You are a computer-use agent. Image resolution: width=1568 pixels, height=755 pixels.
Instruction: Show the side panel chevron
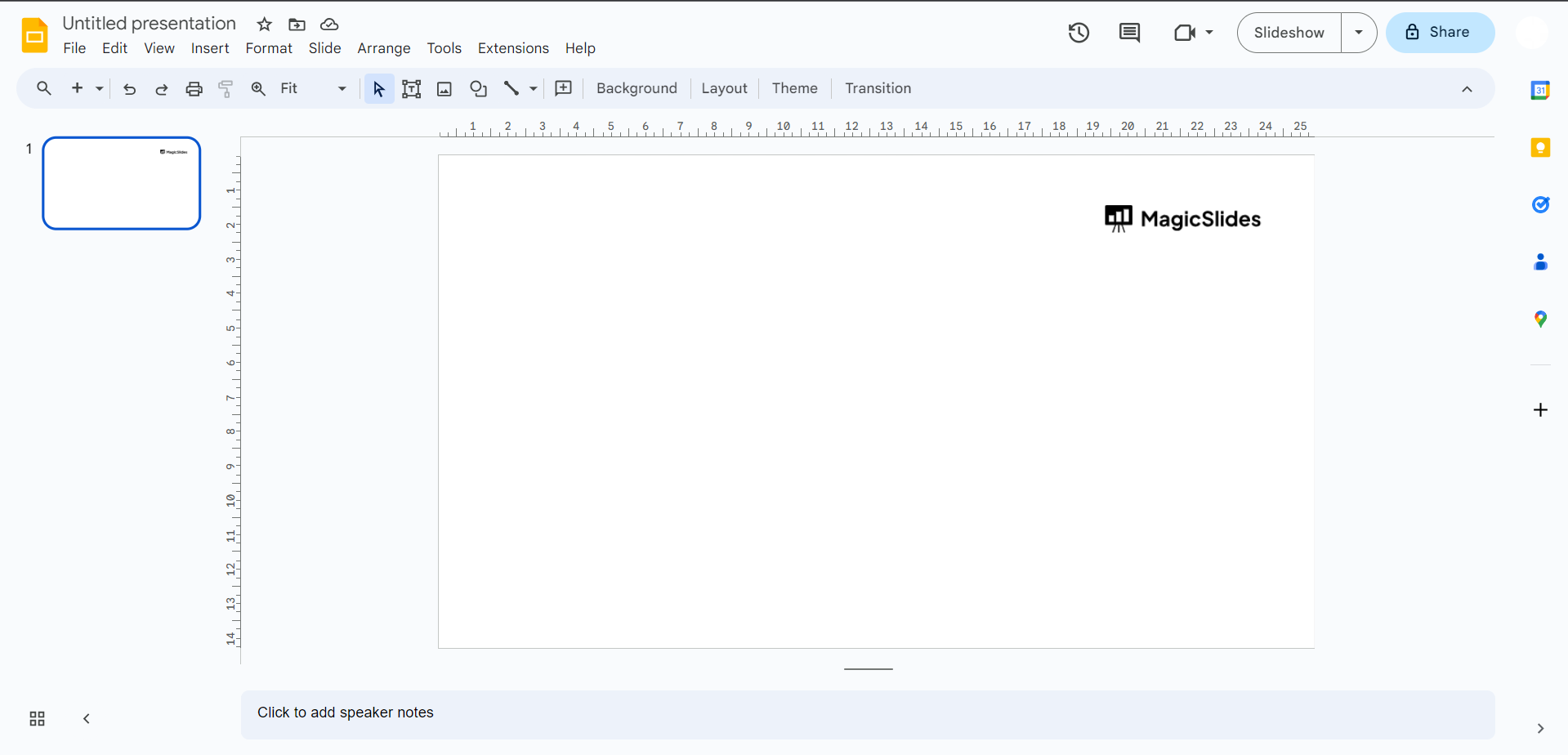coord(1540,728)
